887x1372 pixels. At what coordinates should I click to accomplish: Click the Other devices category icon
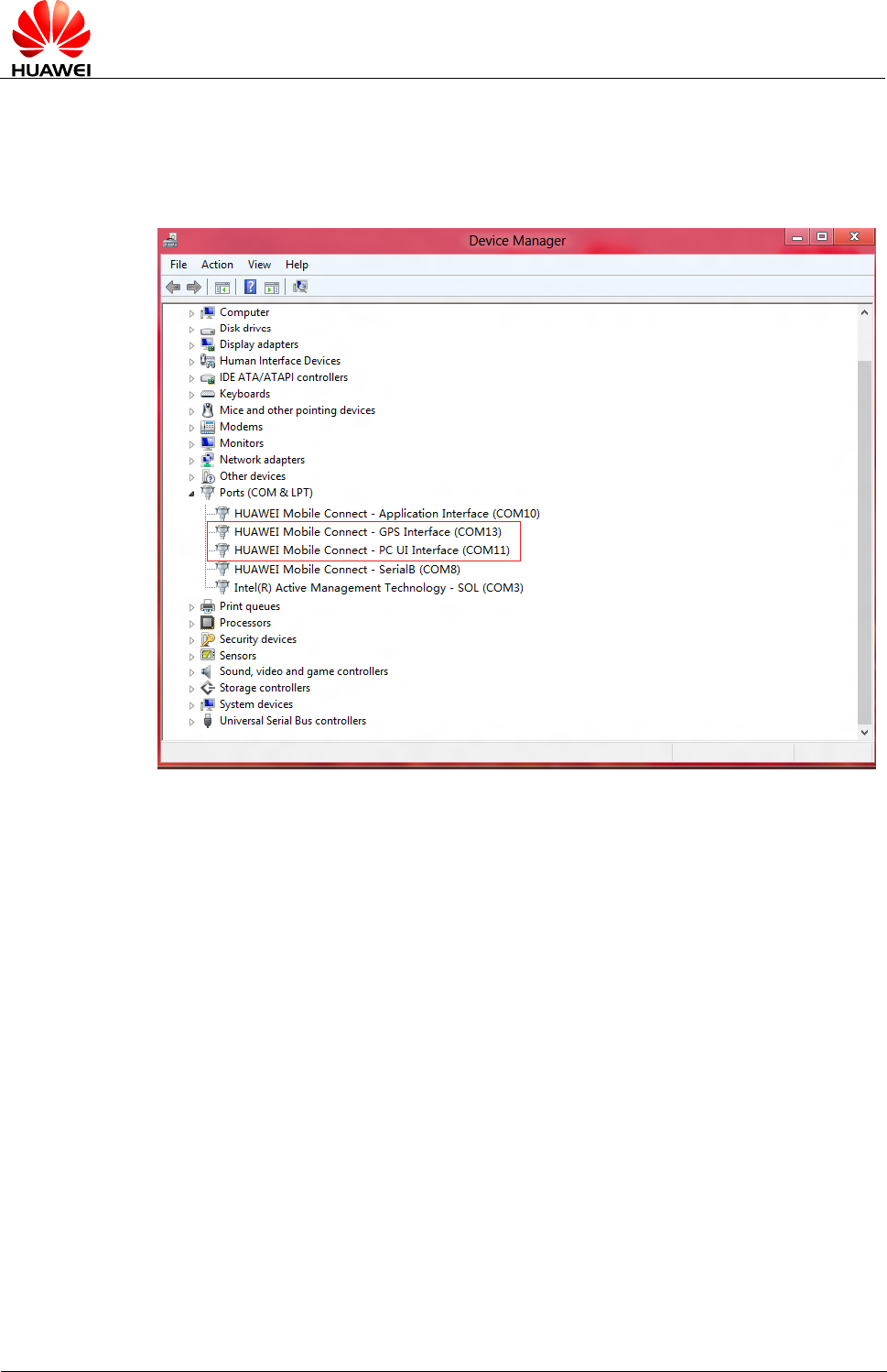coord(208,476)
